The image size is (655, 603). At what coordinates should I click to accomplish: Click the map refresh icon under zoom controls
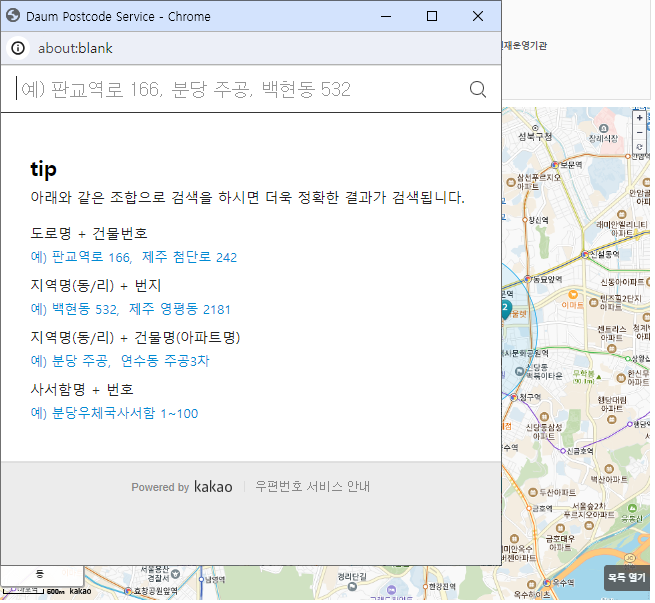(640, 147)
